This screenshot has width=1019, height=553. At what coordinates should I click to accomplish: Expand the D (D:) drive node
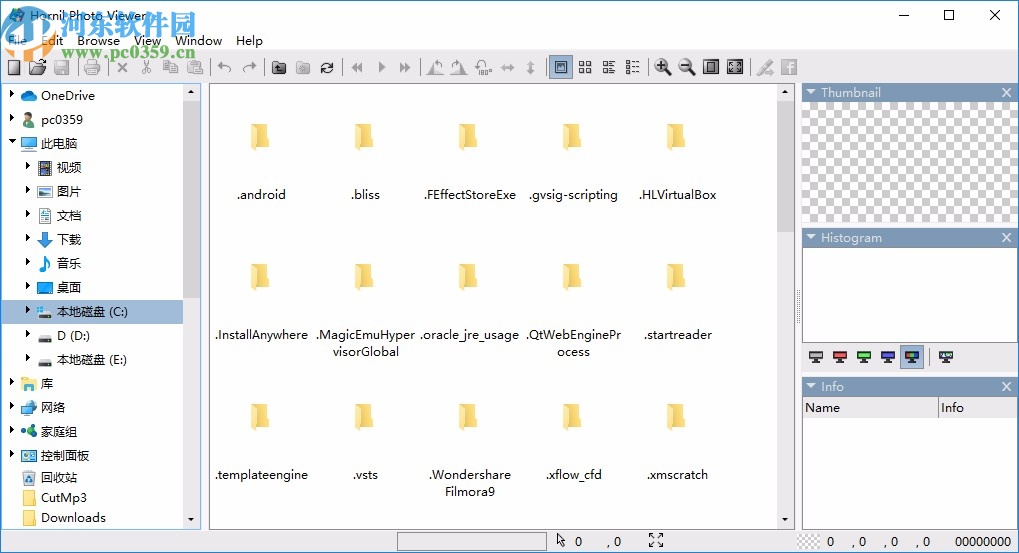click(27, 334)
